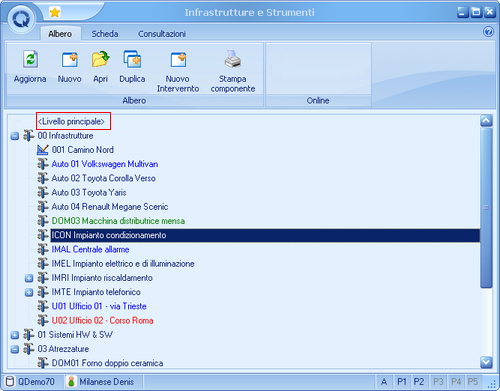Click Milanese Denis in the status bar

click(107, 382)
